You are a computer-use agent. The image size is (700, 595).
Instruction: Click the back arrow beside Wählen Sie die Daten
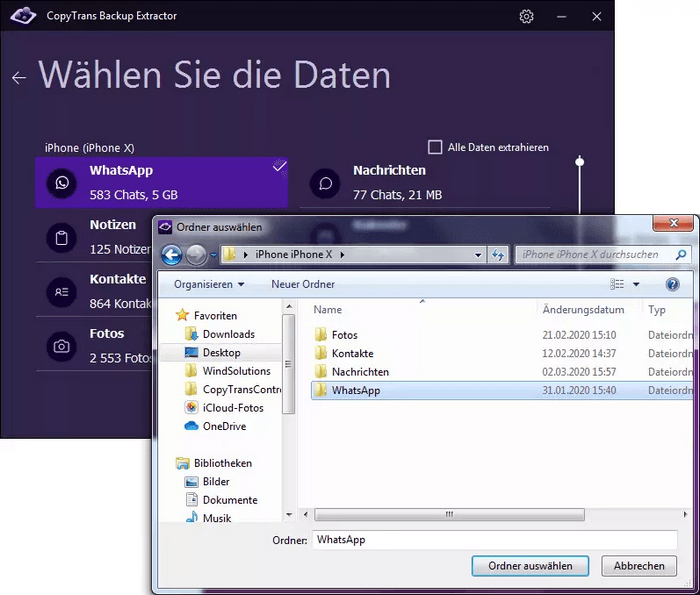click(x=19, y=78)
